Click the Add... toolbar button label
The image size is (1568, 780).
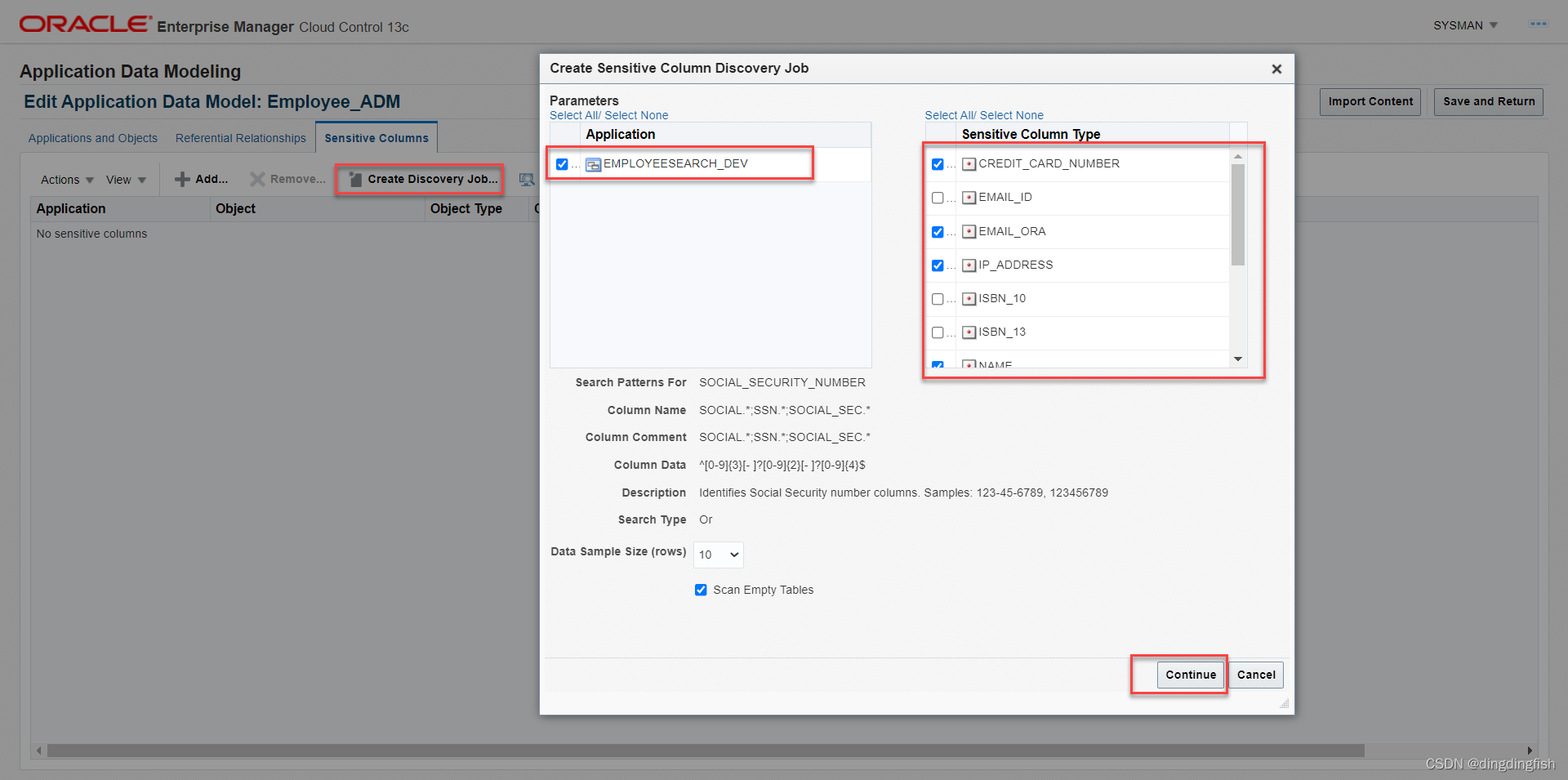point(212,179)
